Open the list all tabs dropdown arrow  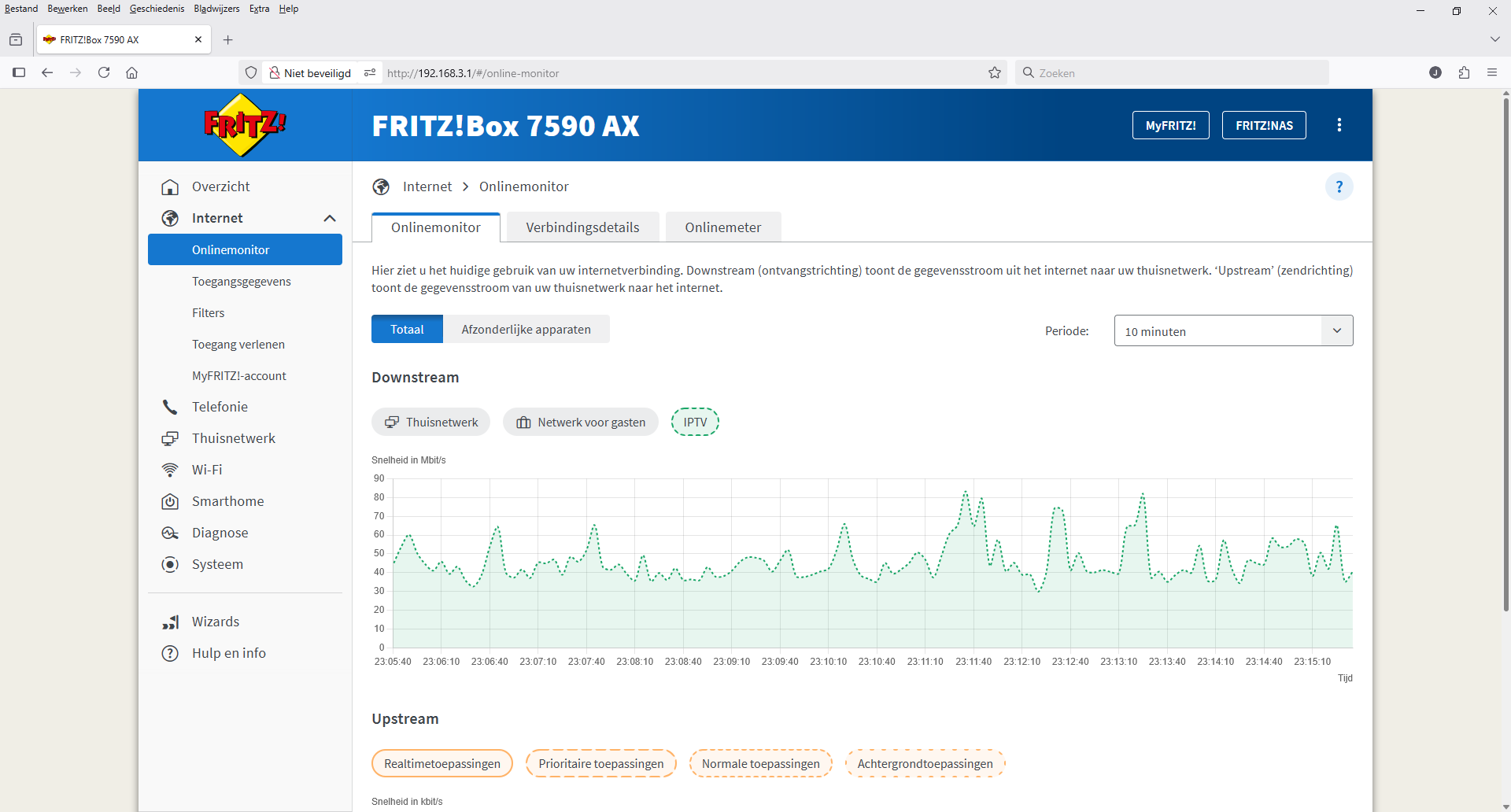pos(1494,39)
